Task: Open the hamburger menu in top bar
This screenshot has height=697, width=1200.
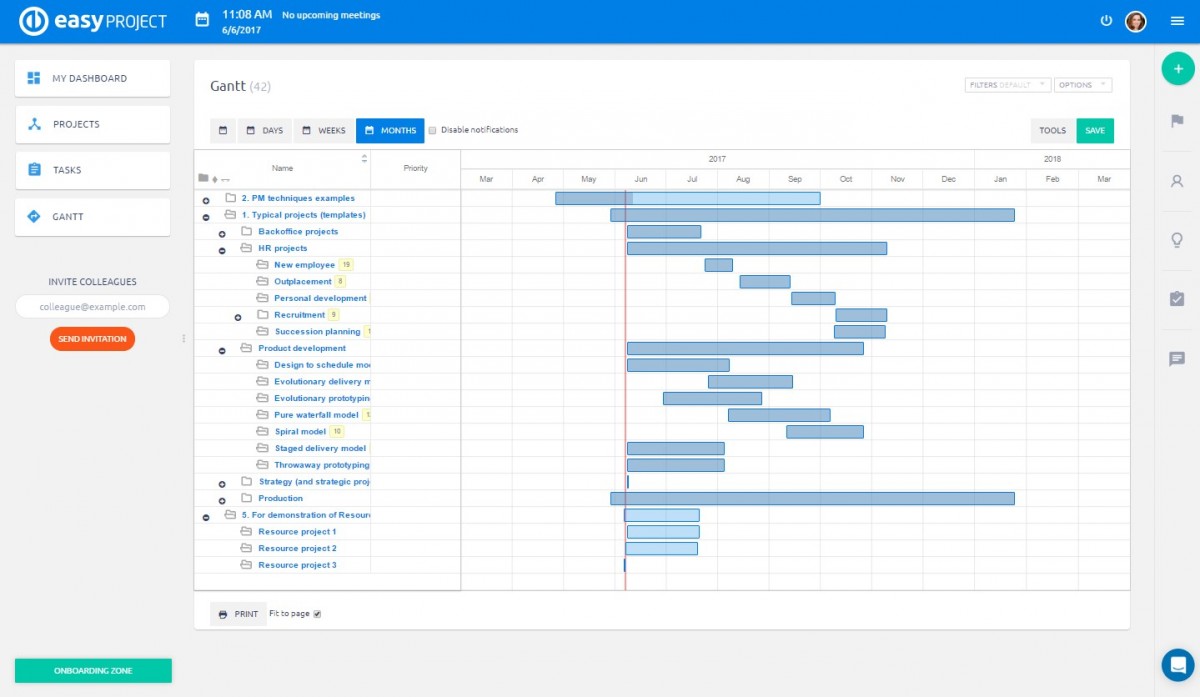Action: tap(1177, 21)
